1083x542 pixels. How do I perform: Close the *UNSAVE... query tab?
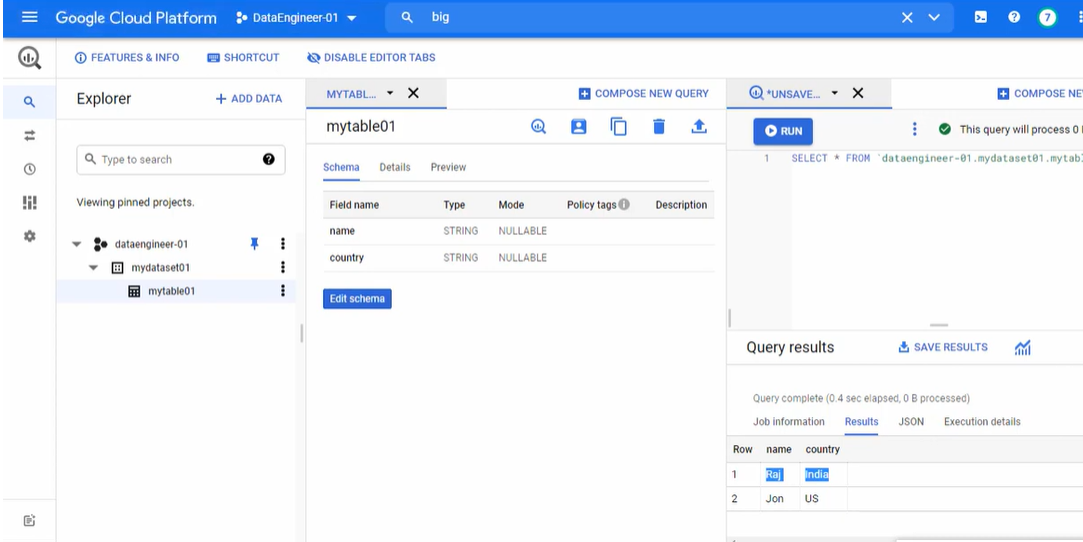pos(858,93)
